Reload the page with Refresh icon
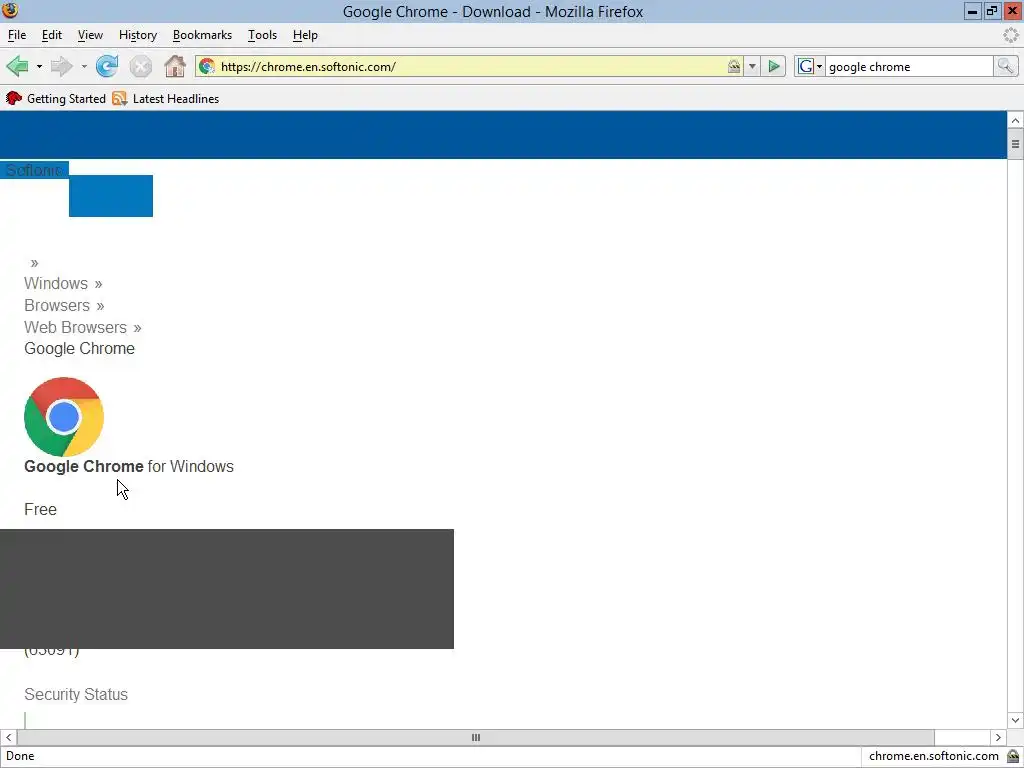Screen dimensions: 1024x768 pos(107,66)
